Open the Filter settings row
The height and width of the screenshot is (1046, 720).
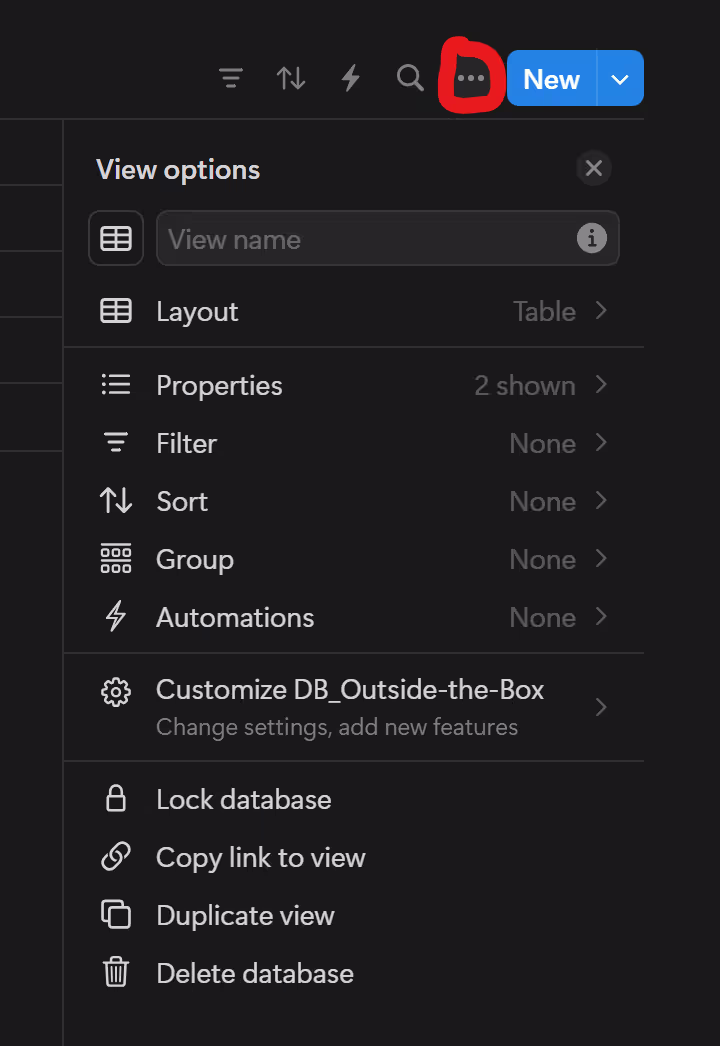354,444
